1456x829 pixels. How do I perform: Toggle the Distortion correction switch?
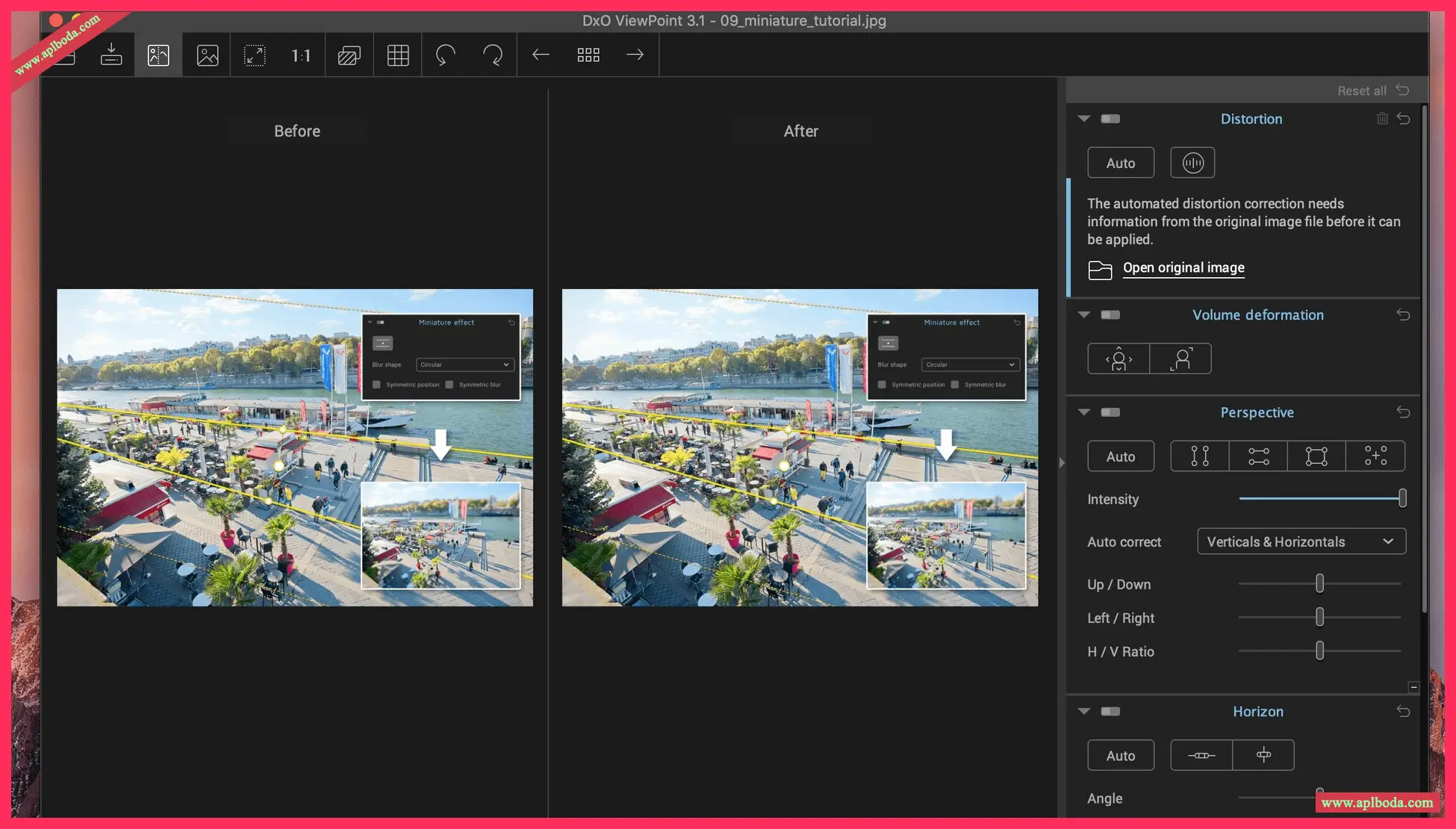click(x=1110, y=119)
